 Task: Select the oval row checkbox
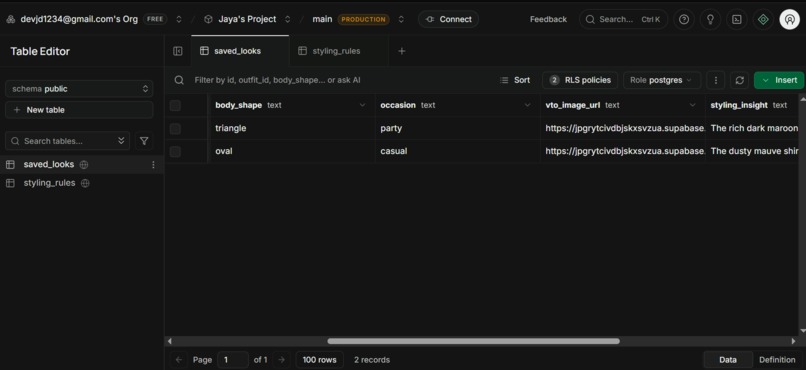175,152
